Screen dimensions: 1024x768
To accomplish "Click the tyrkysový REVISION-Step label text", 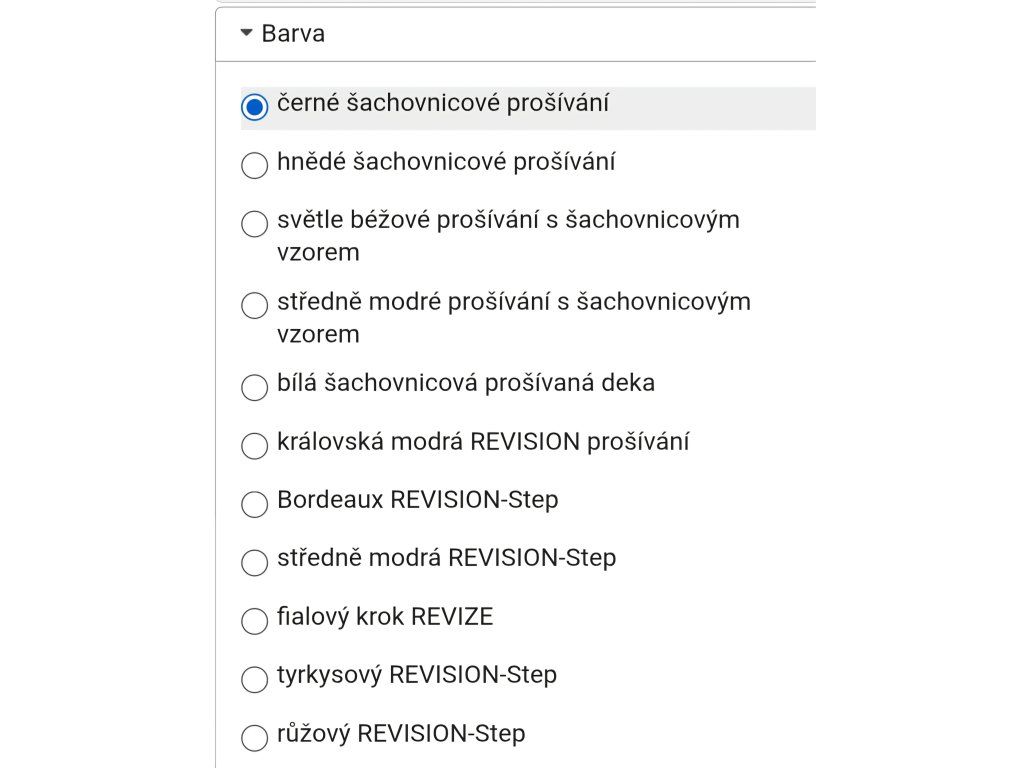I will [x=417, y=675].
